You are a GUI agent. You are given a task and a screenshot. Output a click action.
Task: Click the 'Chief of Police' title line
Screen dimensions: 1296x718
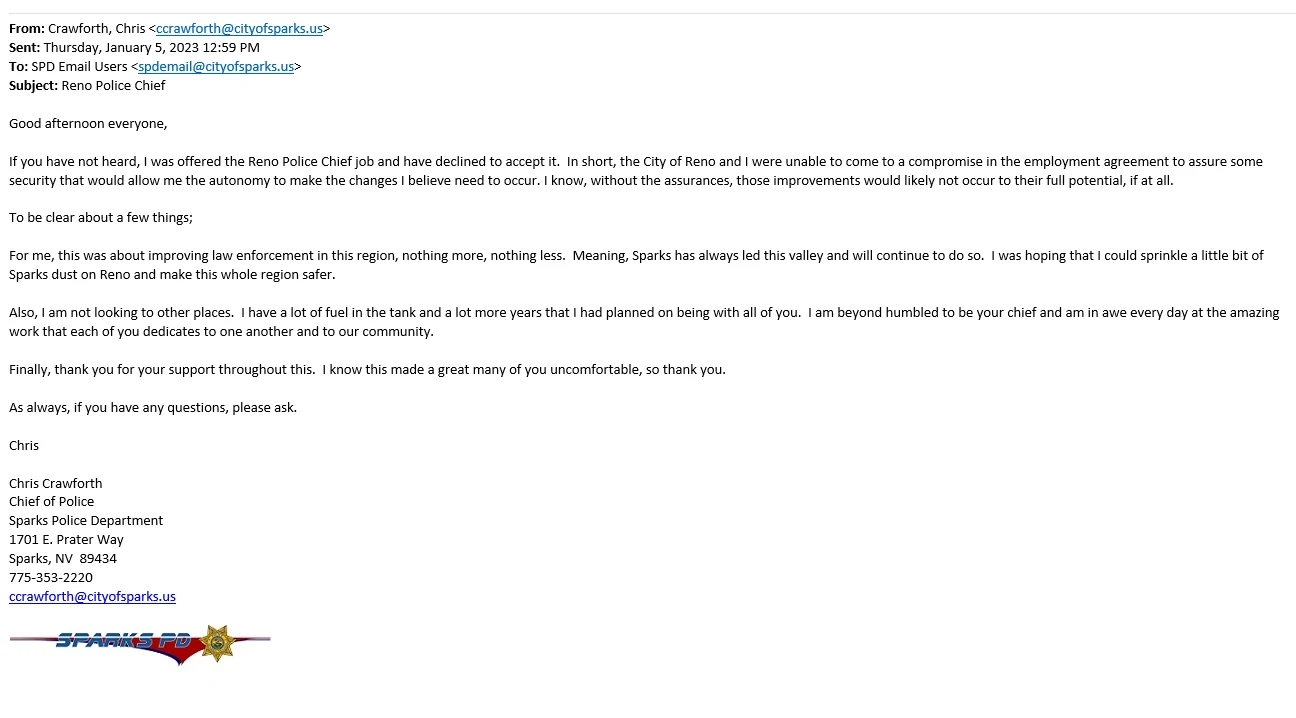point(51,502)
